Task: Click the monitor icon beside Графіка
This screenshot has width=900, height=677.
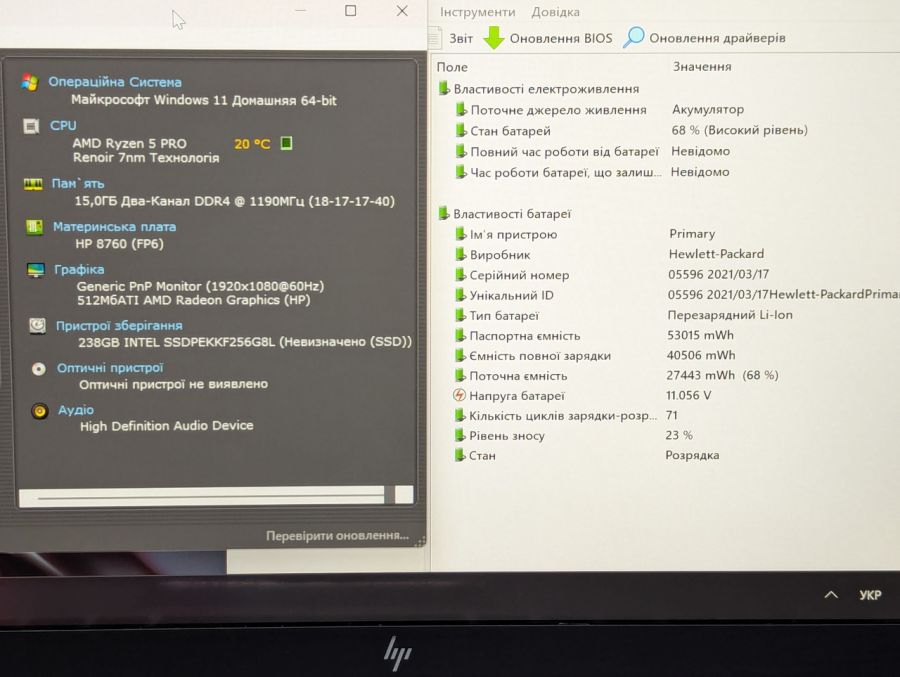Action: 36,270
